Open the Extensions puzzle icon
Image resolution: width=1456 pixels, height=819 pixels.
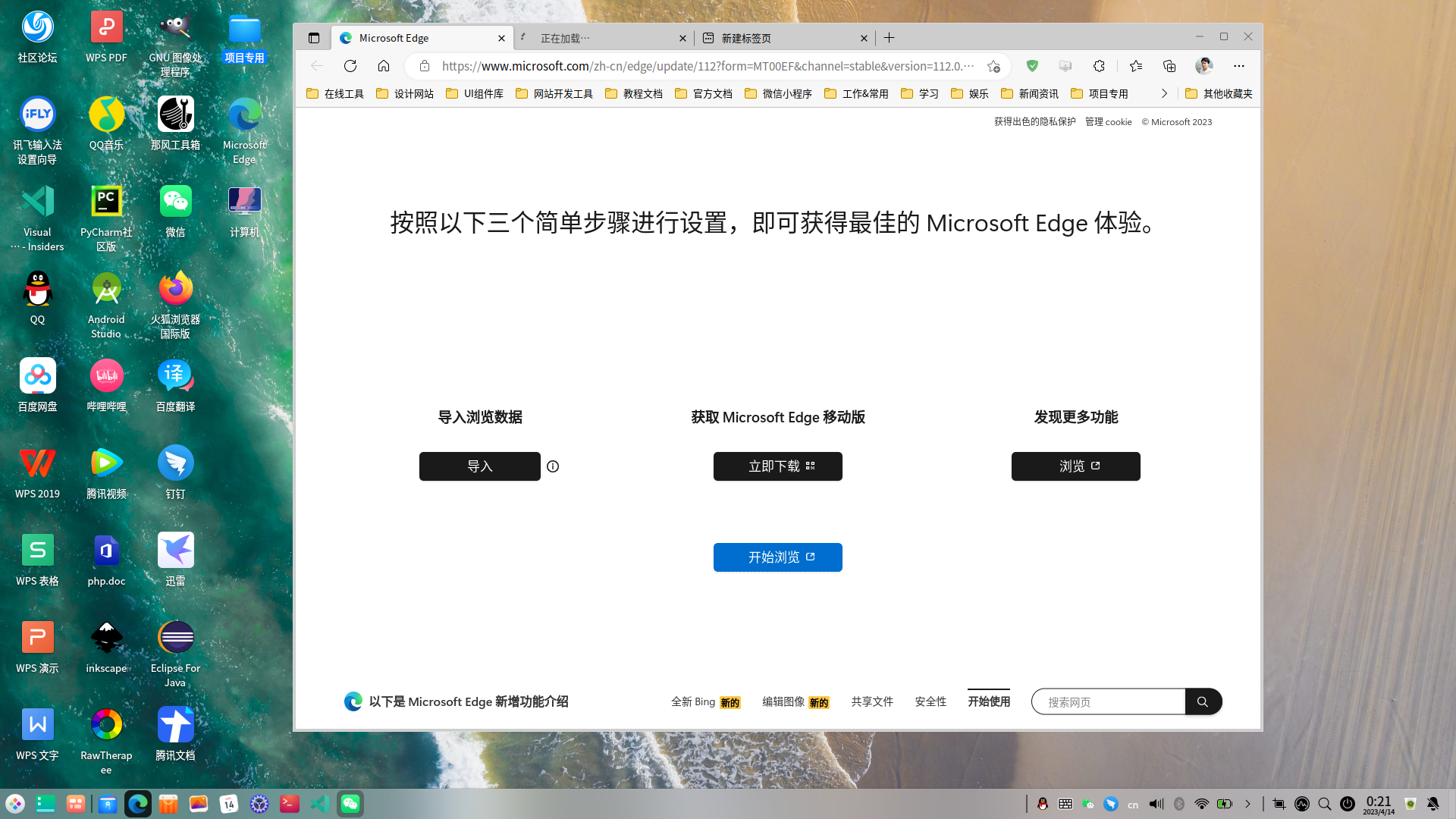point(1099,66)
